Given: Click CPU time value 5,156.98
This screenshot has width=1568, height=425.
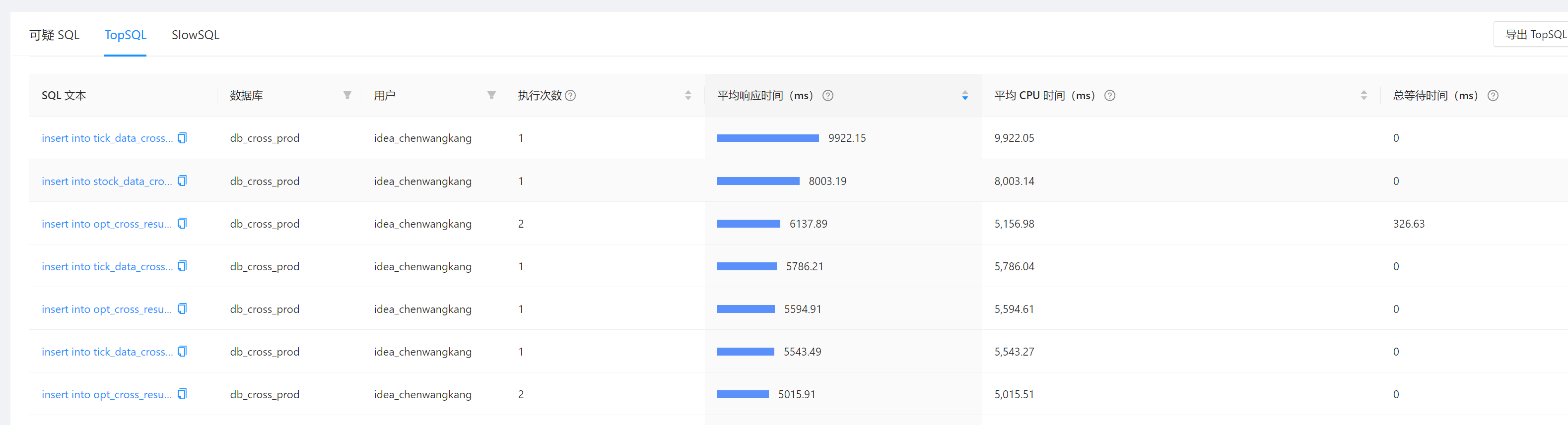Looking at the screenshot, I should [x=1014, y=224].
